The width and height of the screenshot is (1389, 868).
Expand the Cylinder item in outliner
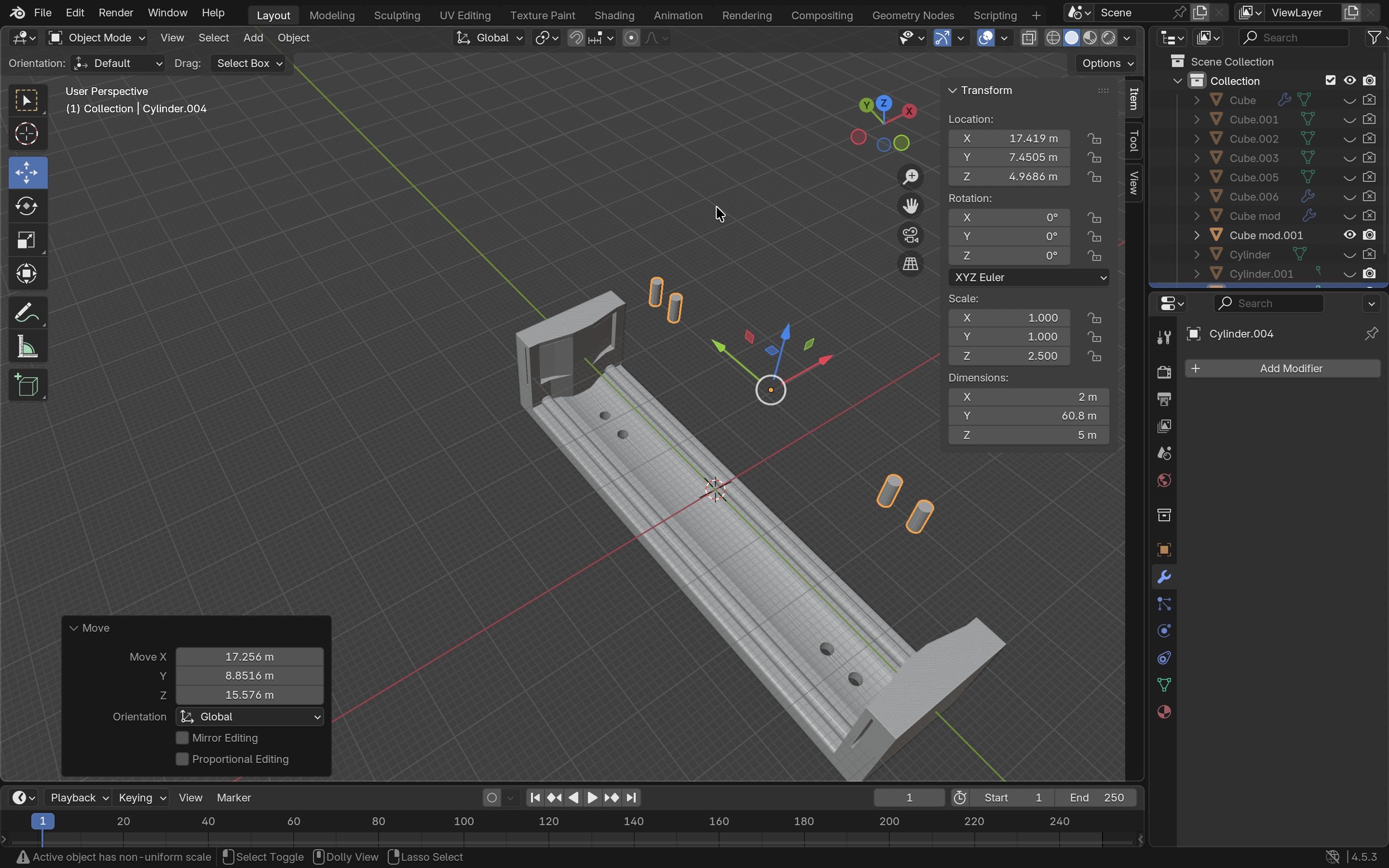(1197, 254)
